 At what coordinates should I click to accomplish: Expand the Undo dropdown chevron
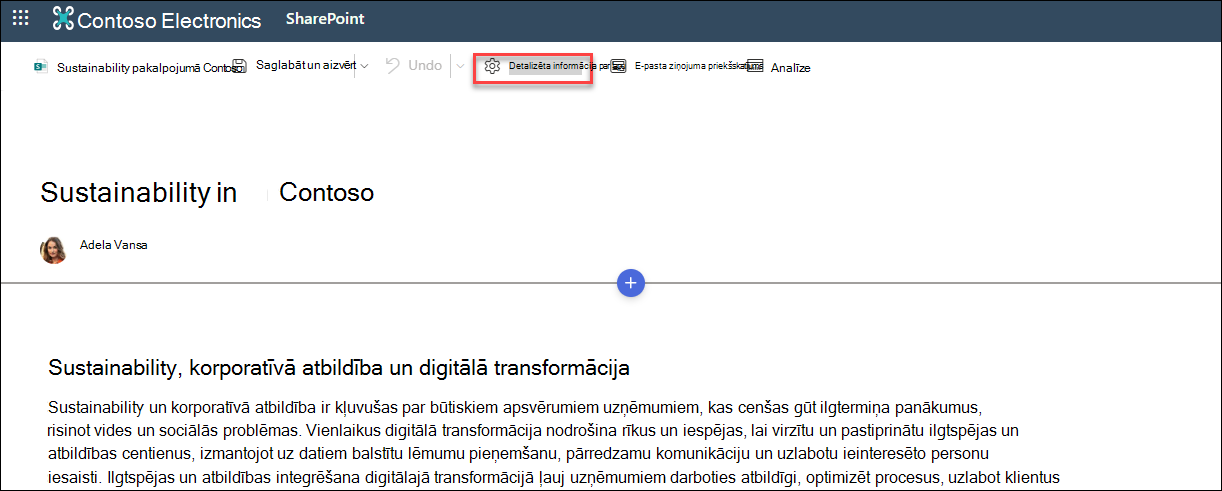coord(460,66)
